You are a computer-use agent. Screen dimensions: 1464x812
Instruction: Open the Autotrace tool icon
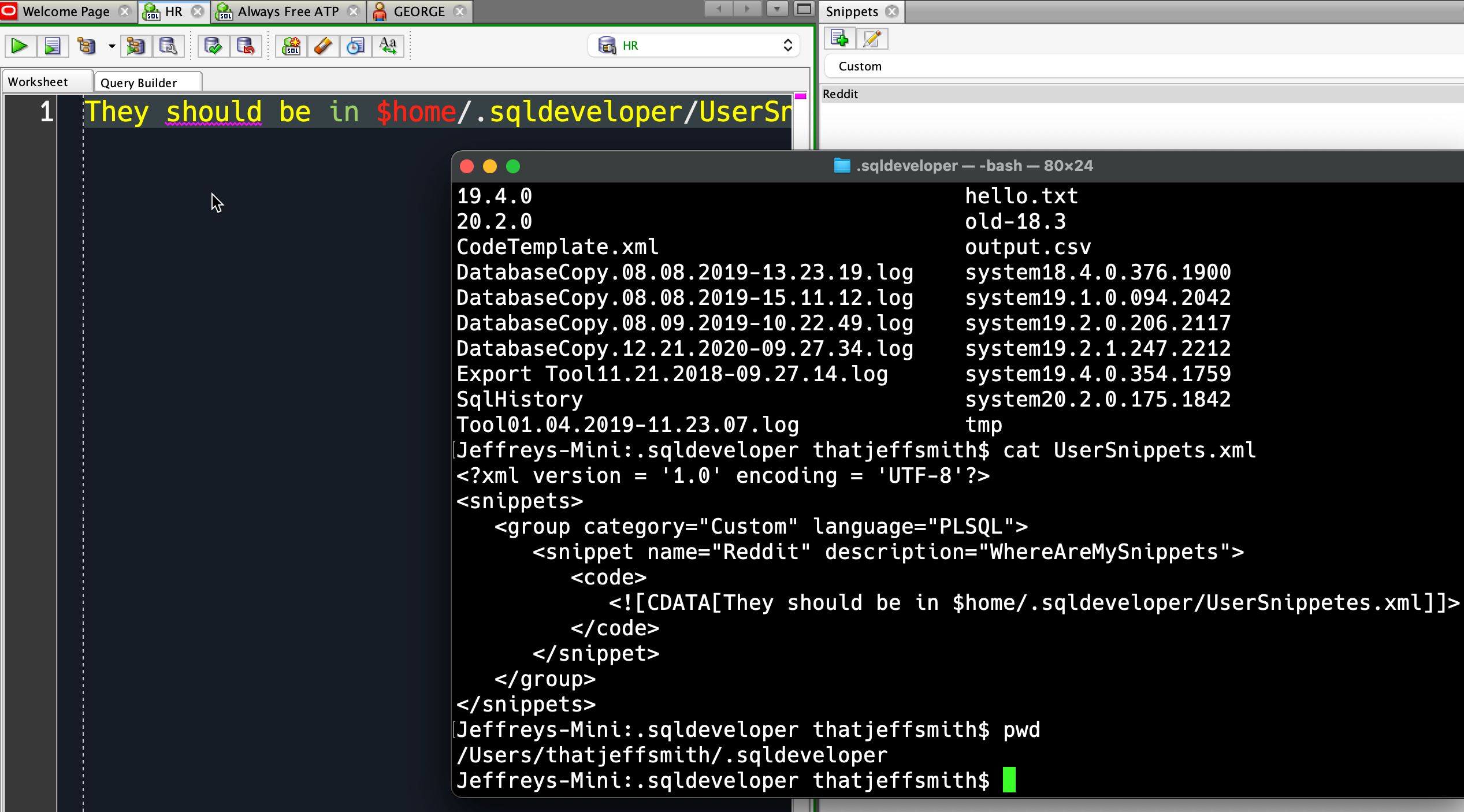(x=136, y=46)
